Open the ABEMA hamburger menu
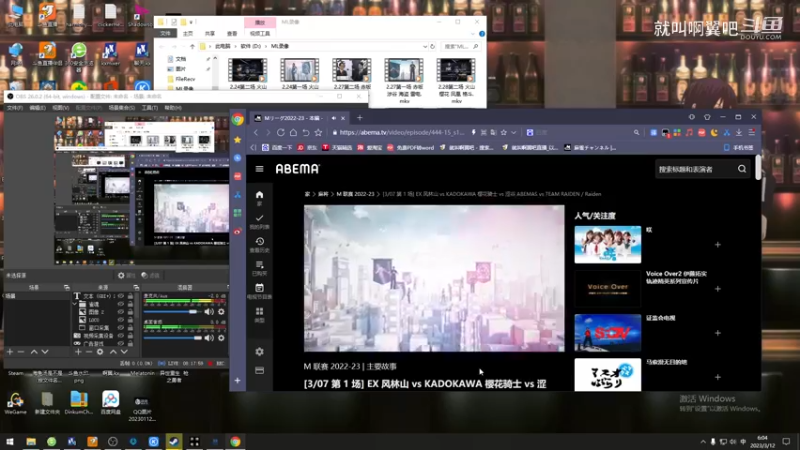 pyautogui.click(x=259, y=169)
